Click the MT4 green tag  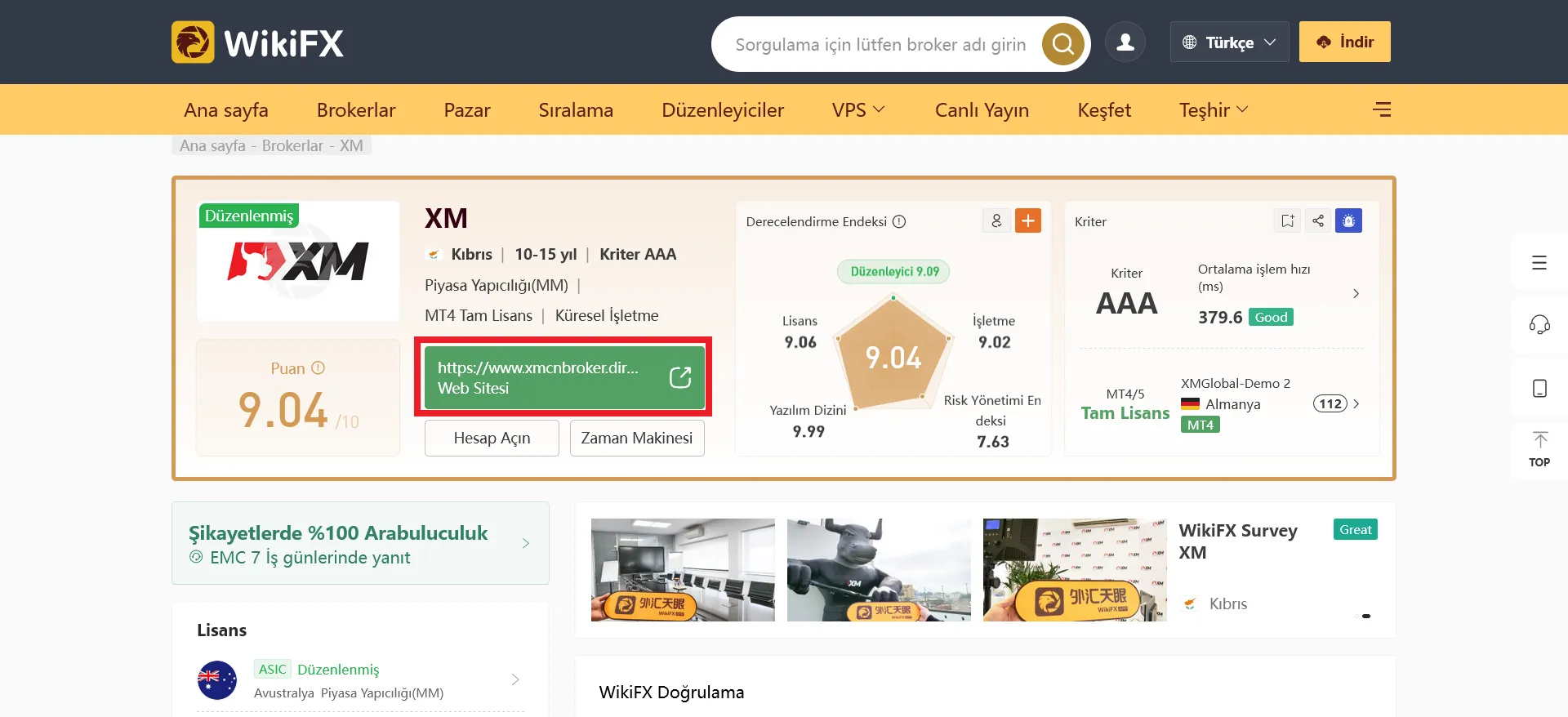click(1200, 425)
